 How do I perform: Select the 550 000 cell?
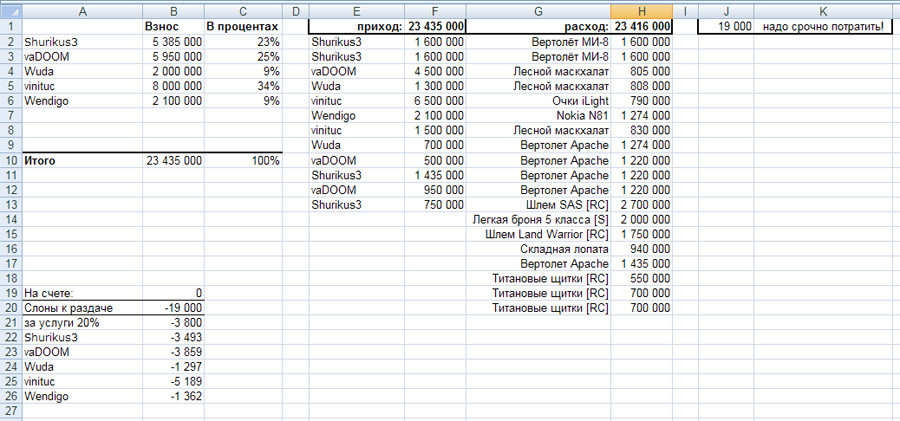642,279
